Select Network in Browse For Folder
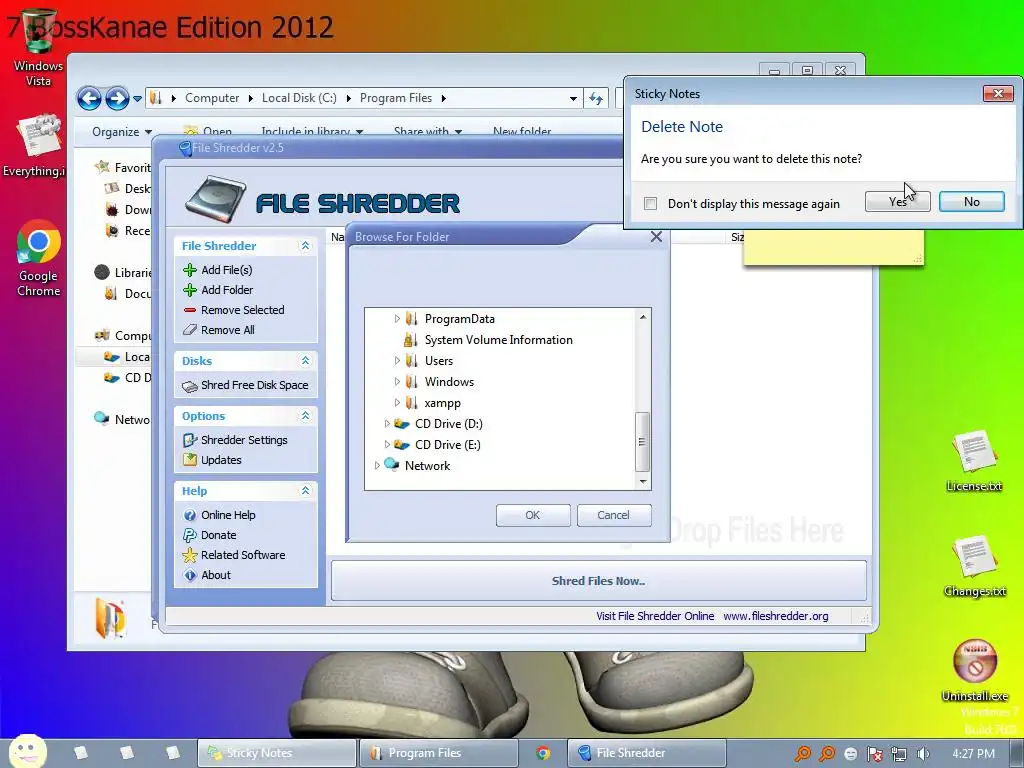The height and width of the screenshot is (768, 1024). [x=427, y=466]
